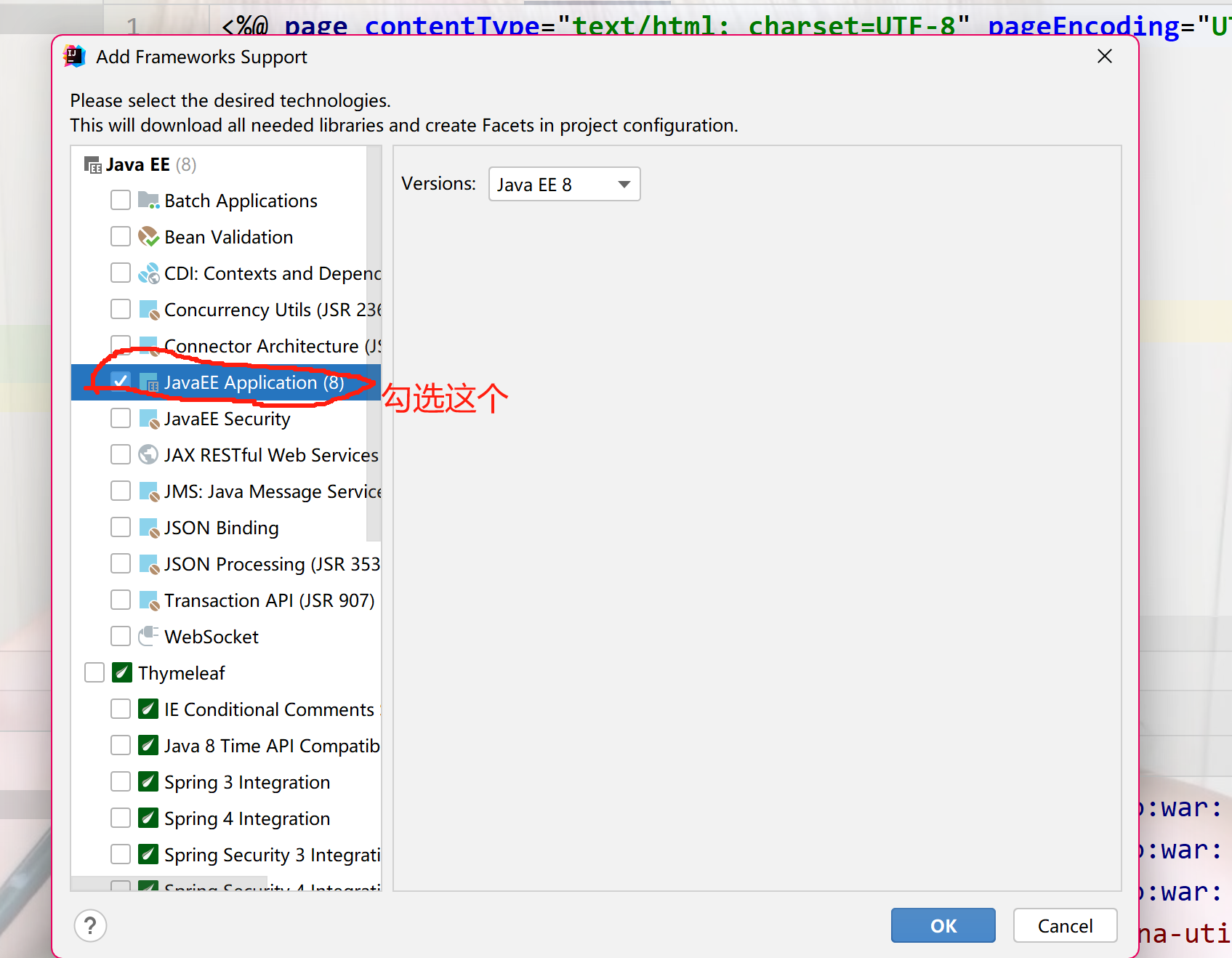Click the Batch Applications folder icon

coord(148,200)
